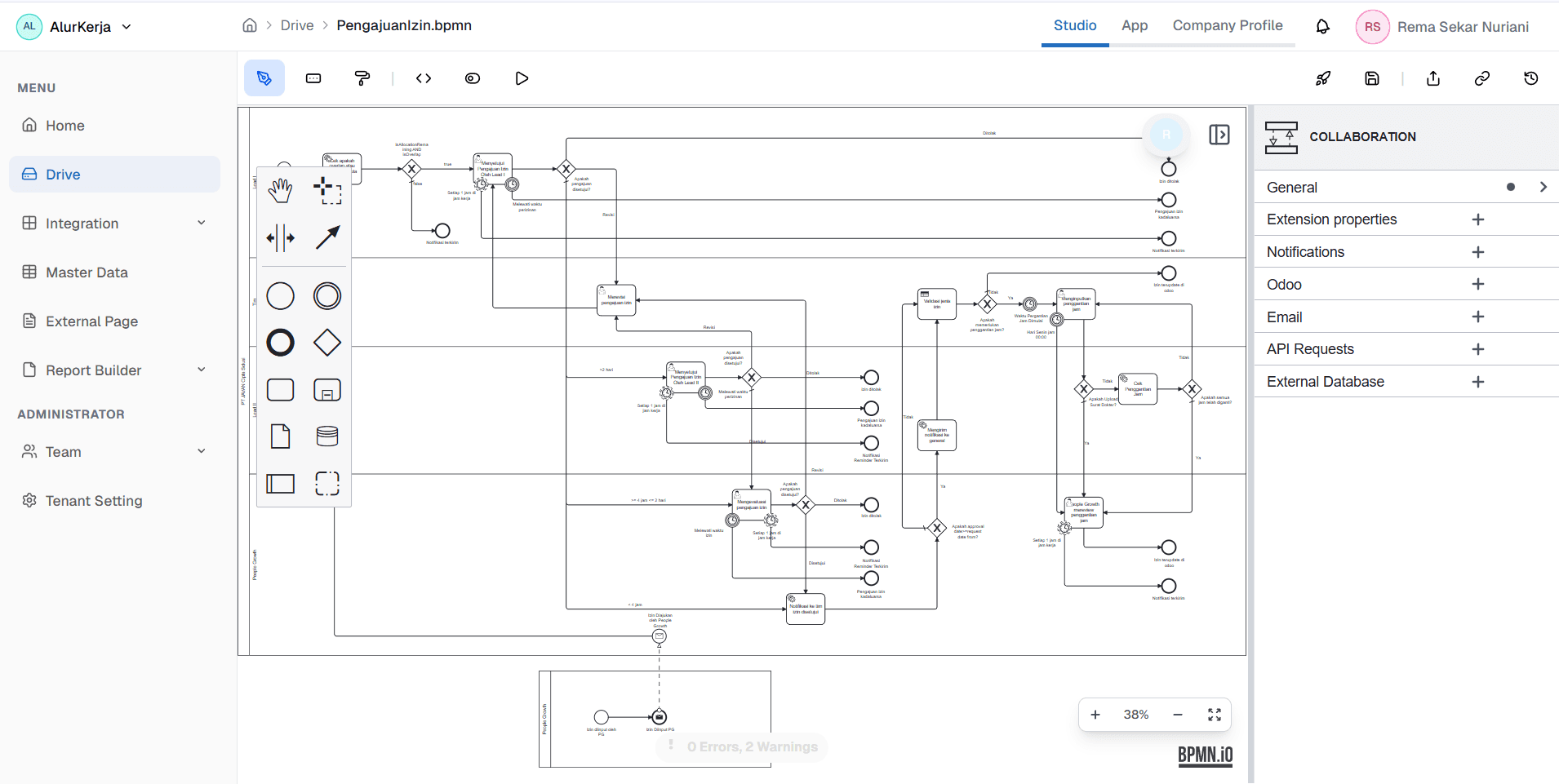
Task: Open the version history panel
Action: tap(1532, 78)
